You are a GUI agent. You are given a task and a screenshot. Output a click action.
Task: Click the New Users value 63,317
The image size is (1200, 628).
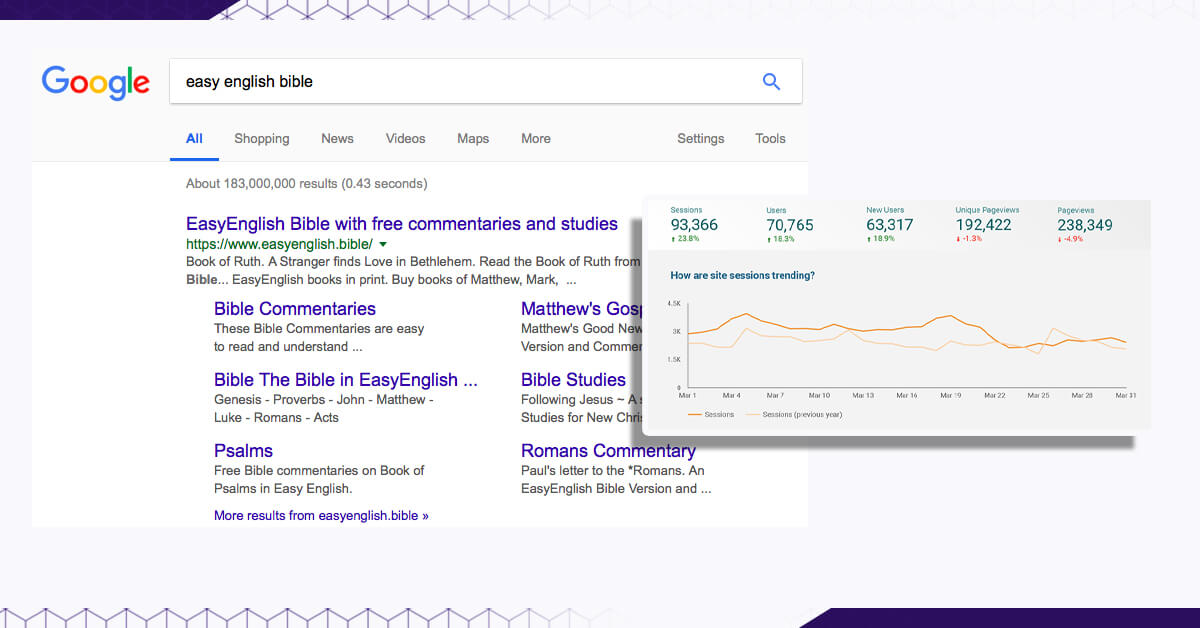[890, 225]
